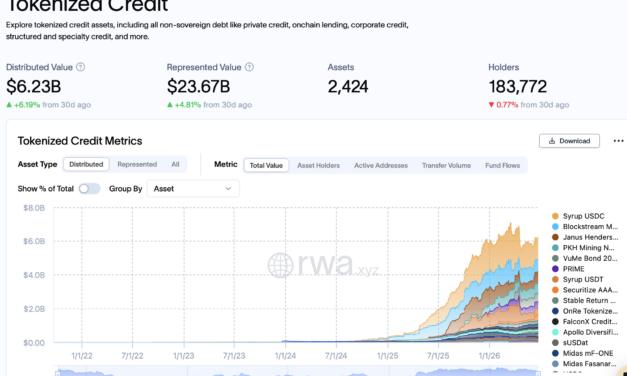
Task: Select All asset type
Action: (175, 164)
